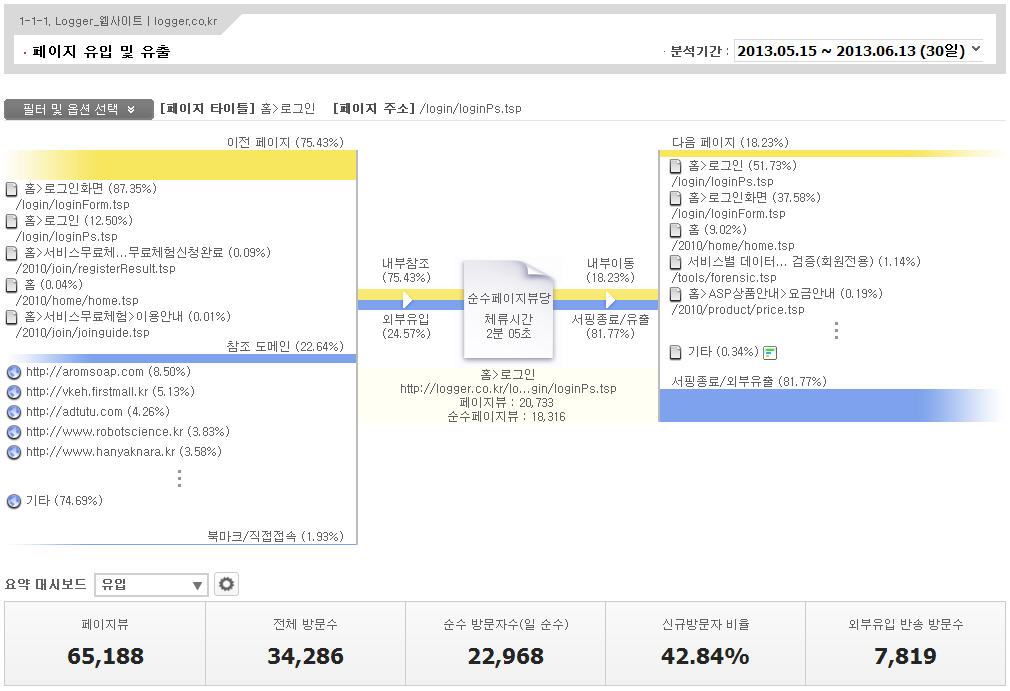The image size is (1010, 691).
Task: Click the 신규방문자 비율 42.84% summary cell
Action: click(705, 645)
